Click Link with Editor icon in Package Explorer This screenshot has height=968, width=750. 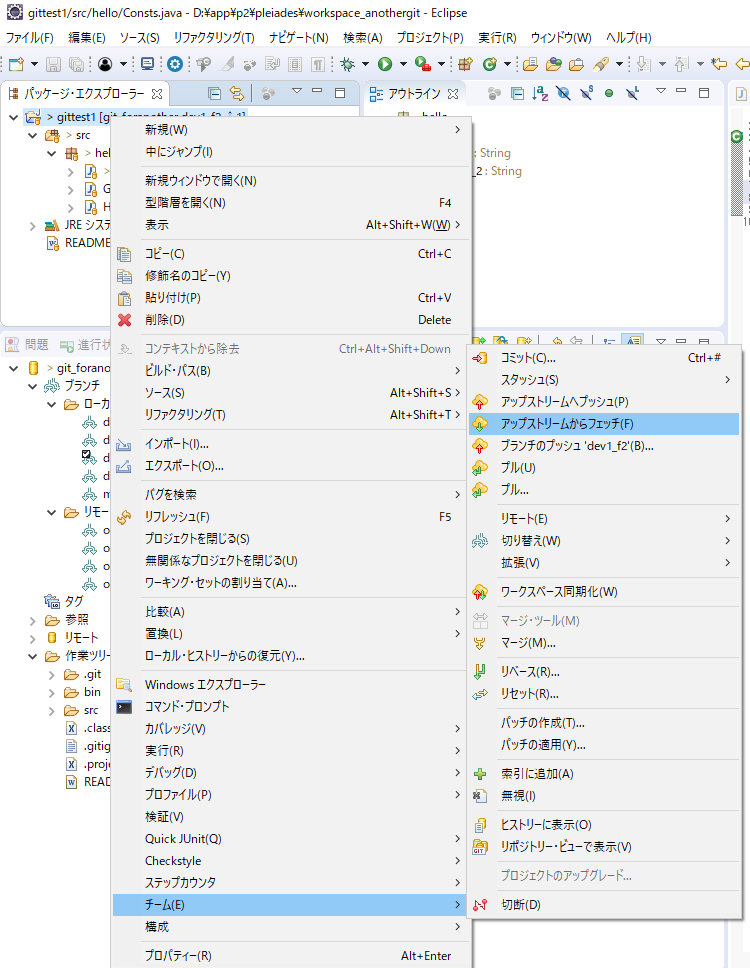point(236,93)
